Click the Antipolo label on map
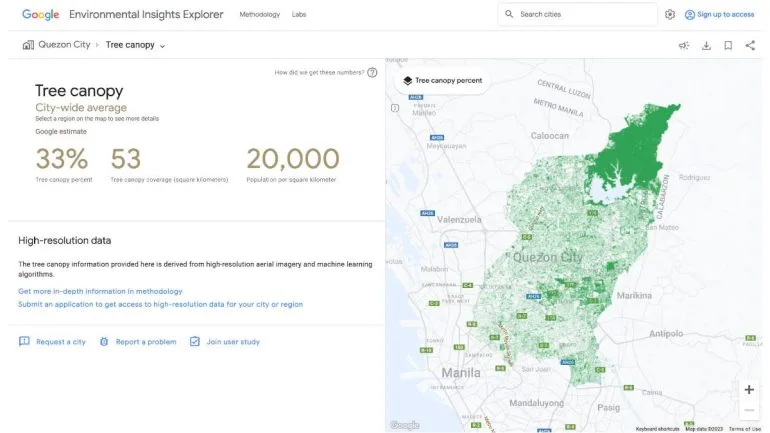The image size is (770, 433). click(666, 334)
